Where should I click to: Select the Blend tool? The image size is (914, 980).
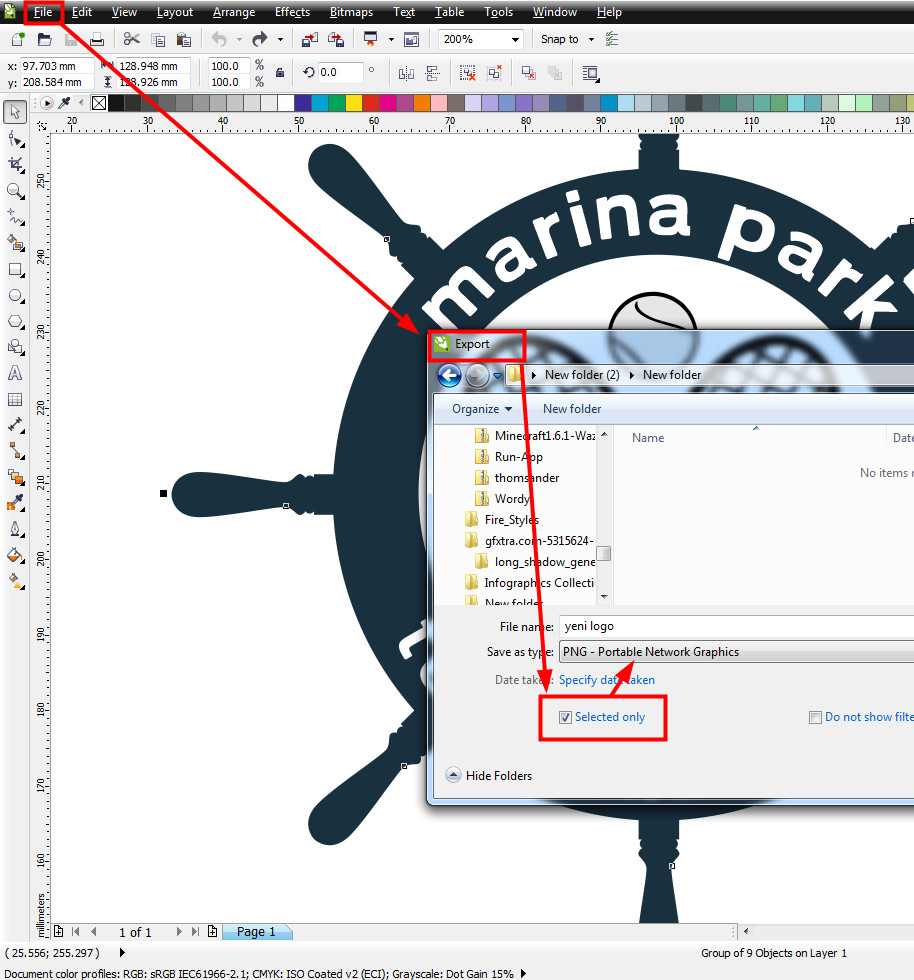click(x=15, y=478)
